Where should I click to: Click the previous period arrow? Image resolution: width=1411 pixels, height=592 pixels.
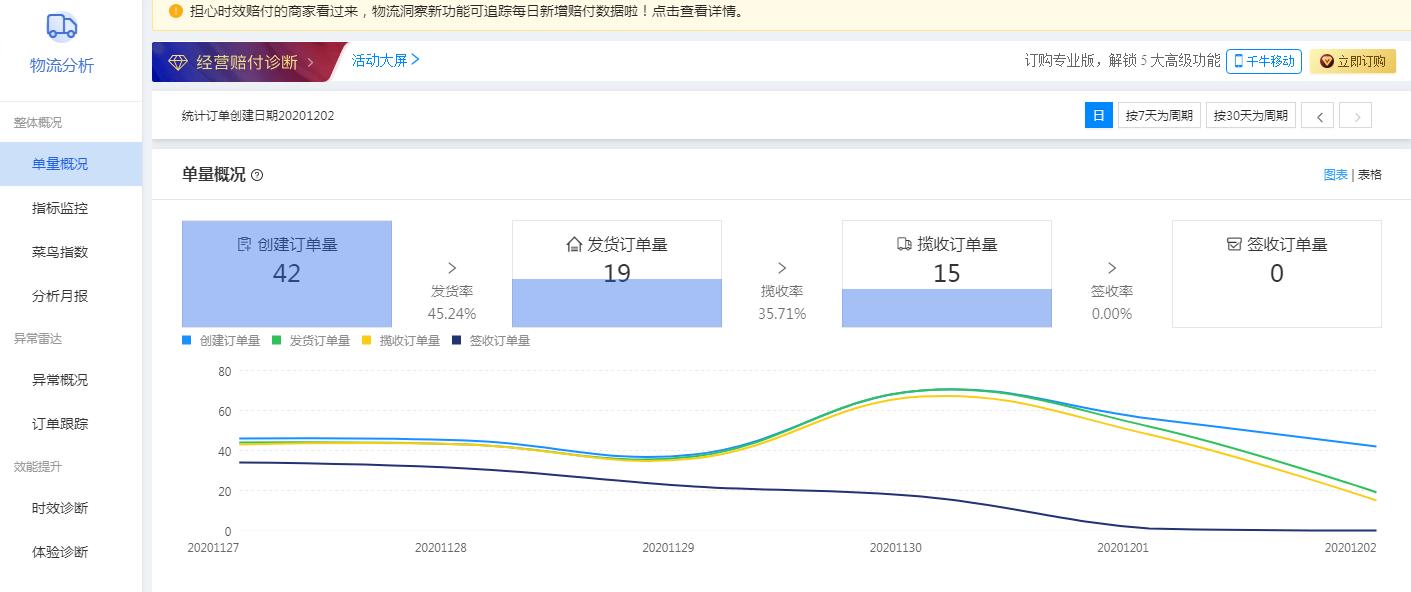pyautogui.click(x=1317, y=115)
